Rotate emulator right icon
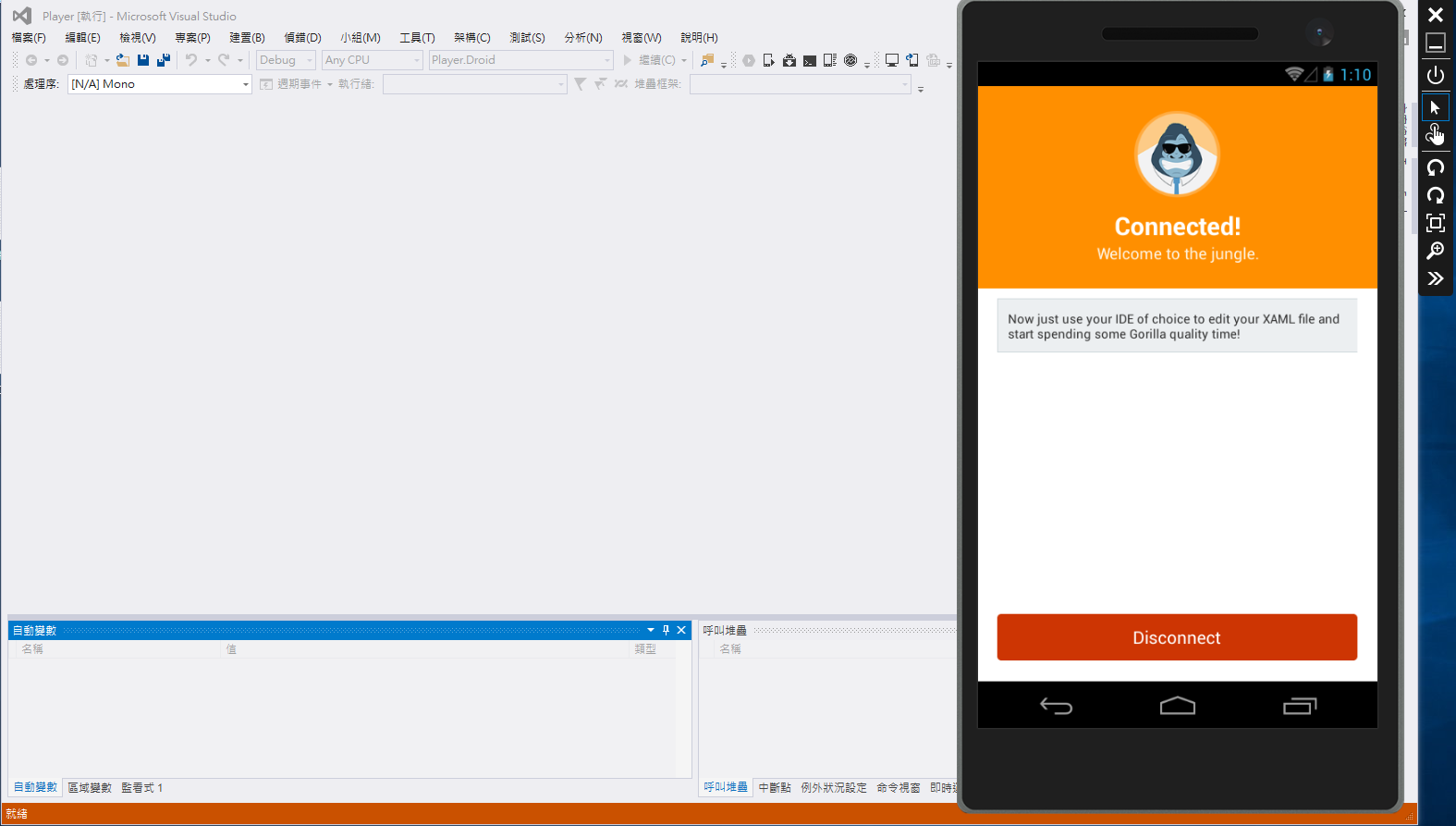This screenshot has height=826, width=1456. tap(1435, 195)
